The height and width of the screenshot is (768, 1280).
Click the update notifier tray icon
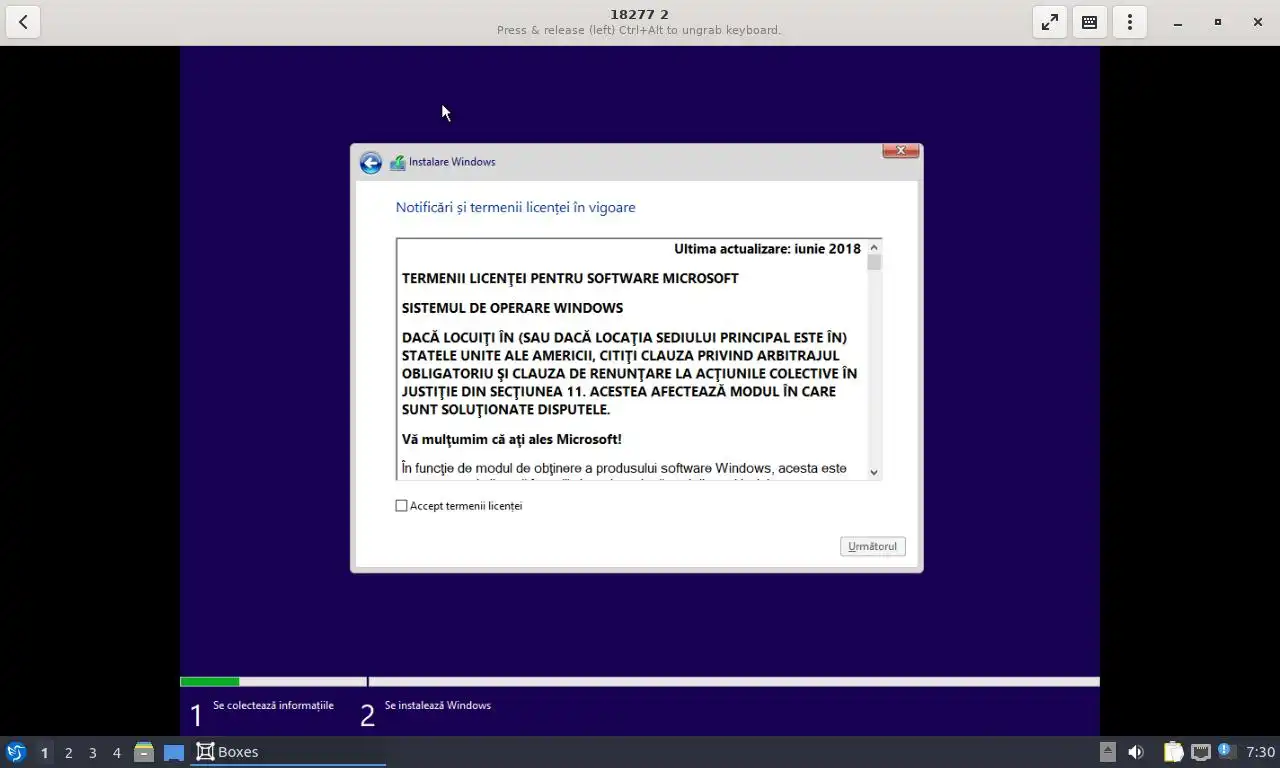click(1227, 751)
